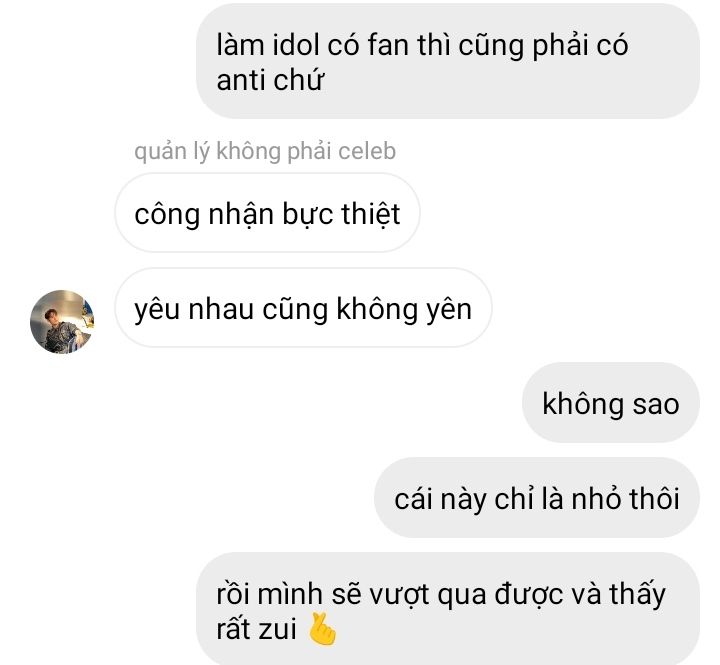The width and height of the screenshot is (720, 665).
Task: Select the 'yêu nhau cũng không yên' bubble
Action: click(x=303, y=308)
